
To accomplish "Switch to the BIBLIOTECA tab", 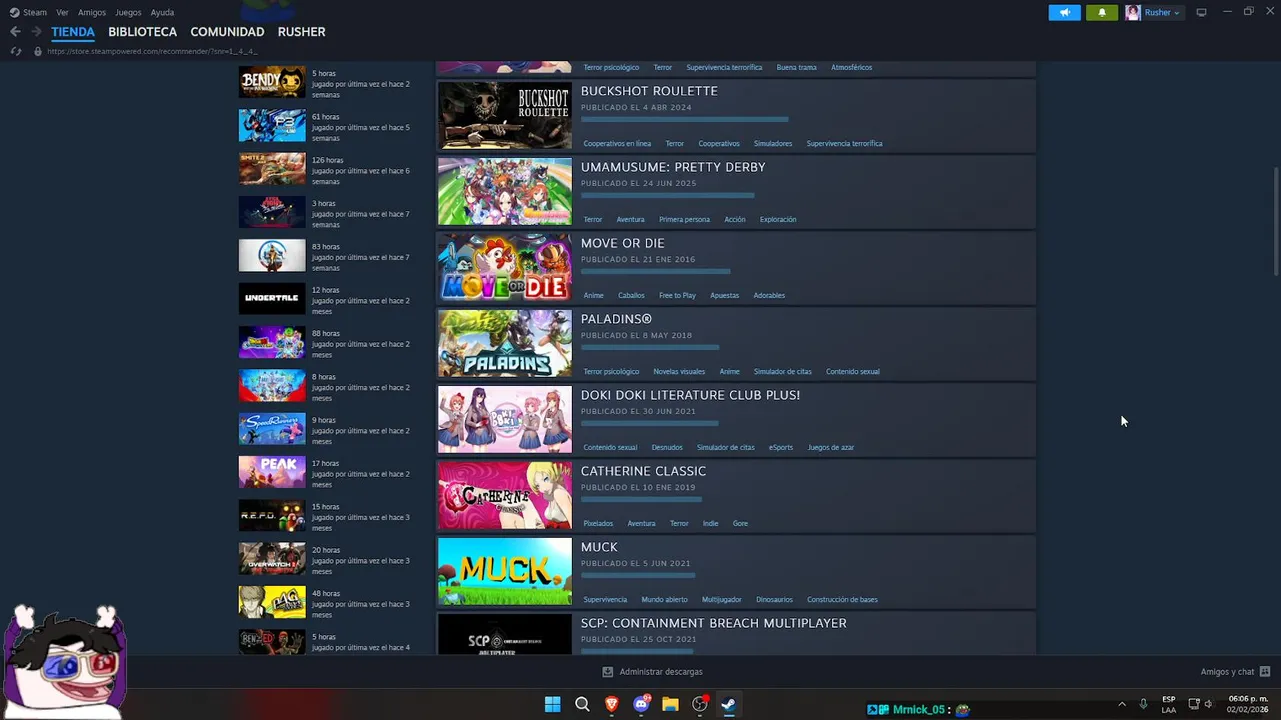I will coord(142,32).
